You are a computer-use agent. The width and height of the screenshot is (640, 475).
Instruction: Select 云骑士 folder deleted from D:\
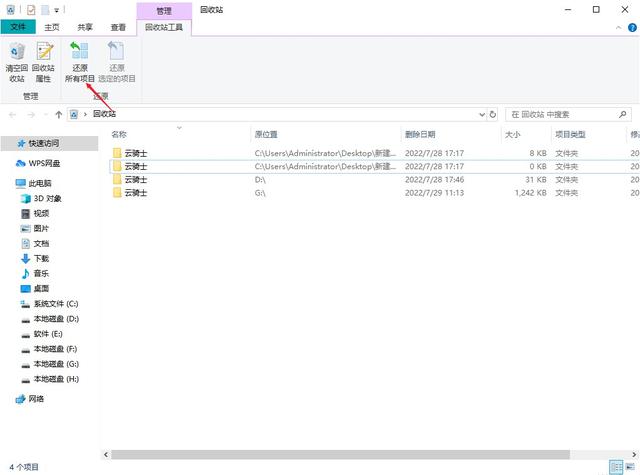(136, 180)
